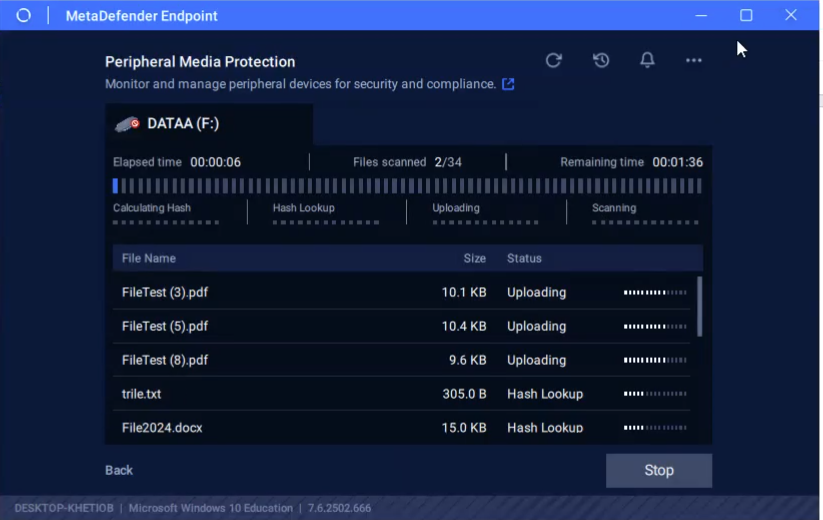Click Uploading status of FileTest (5).pdf

(536, 326)
